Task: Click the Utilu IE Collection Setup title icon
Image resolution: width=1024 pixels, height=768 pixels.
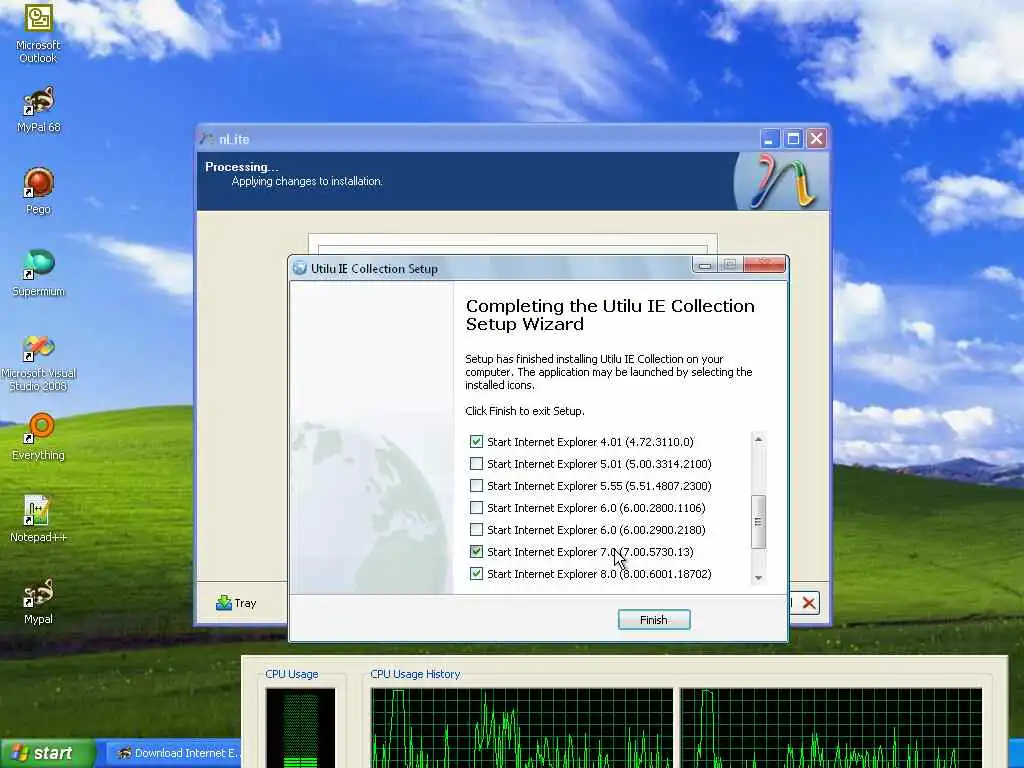Action: click(x=300, y=268)
